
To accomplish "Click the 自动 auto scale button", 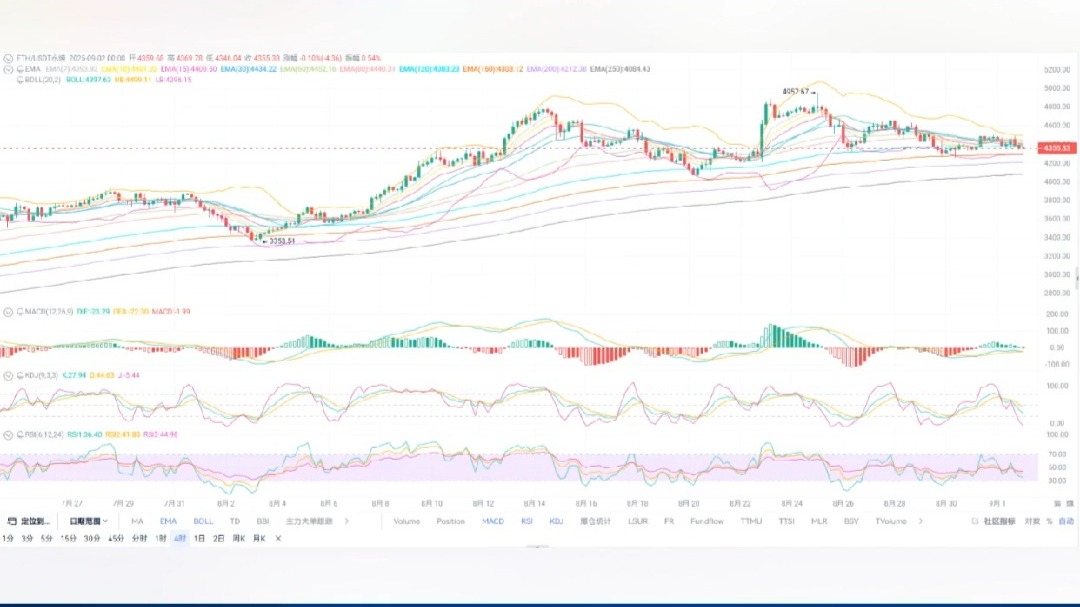I will tap(1067, 521).
